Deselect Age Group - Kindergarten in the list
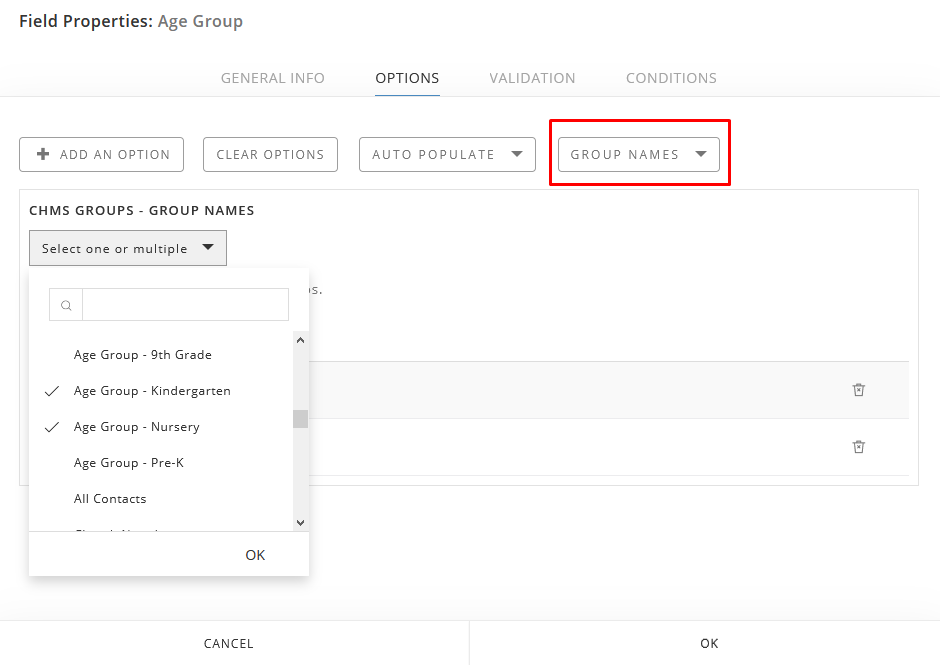 (x=151, y=390)
